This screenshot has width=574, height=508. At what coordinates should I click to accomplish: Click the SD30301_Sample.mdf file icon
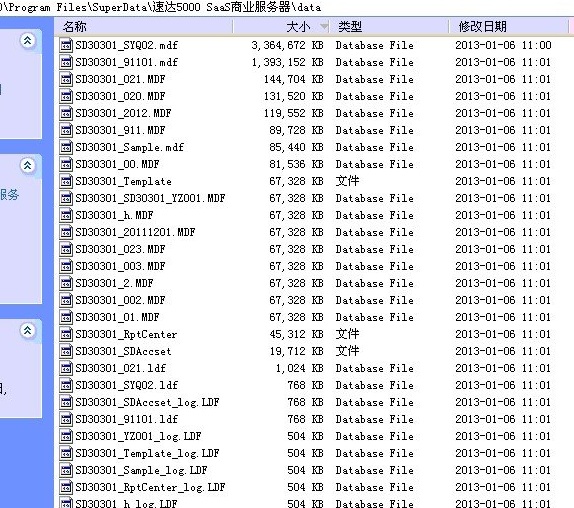pos(66,147)
